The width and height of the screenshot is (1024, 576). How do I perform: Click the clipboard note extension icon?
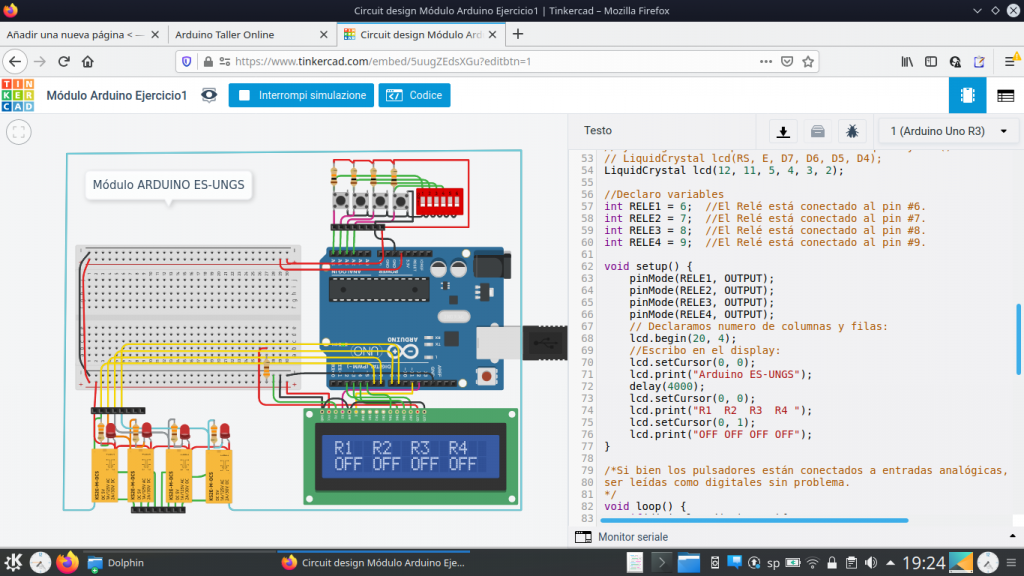(x=979, y=61)
